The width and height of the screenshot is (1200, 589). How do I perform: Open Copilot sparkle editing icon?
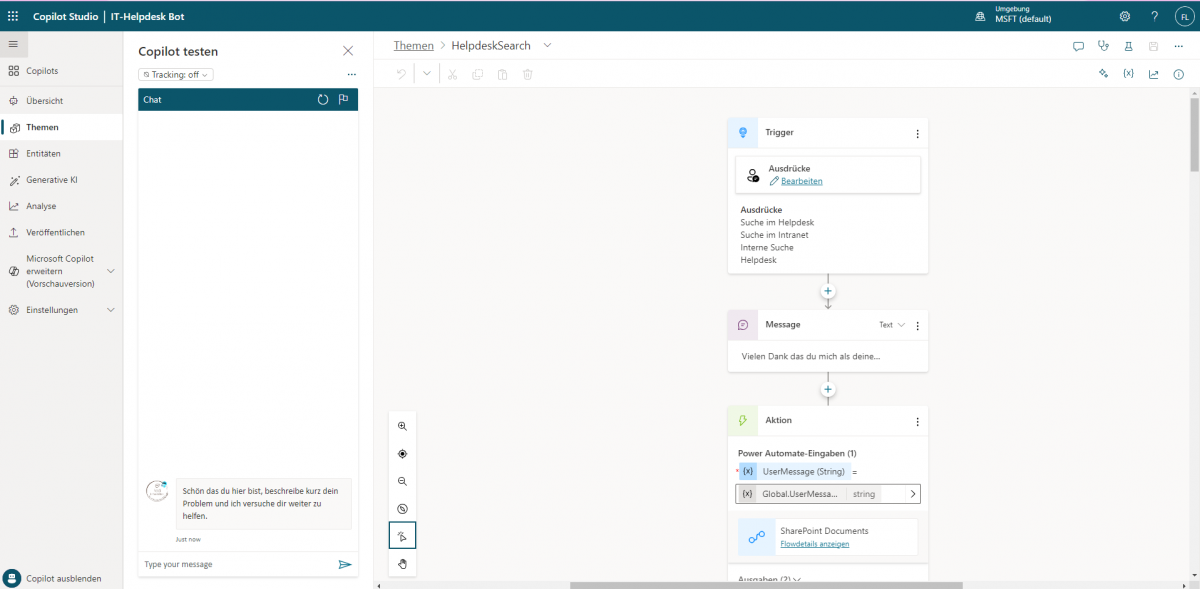coord(1104,74)
